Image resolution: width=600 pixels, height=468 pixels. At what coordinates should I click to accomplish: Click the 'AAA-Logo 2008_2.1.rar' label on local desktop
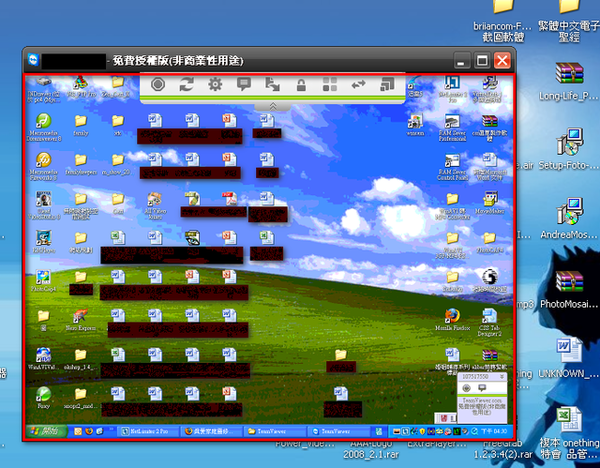(x=371, y=449)
